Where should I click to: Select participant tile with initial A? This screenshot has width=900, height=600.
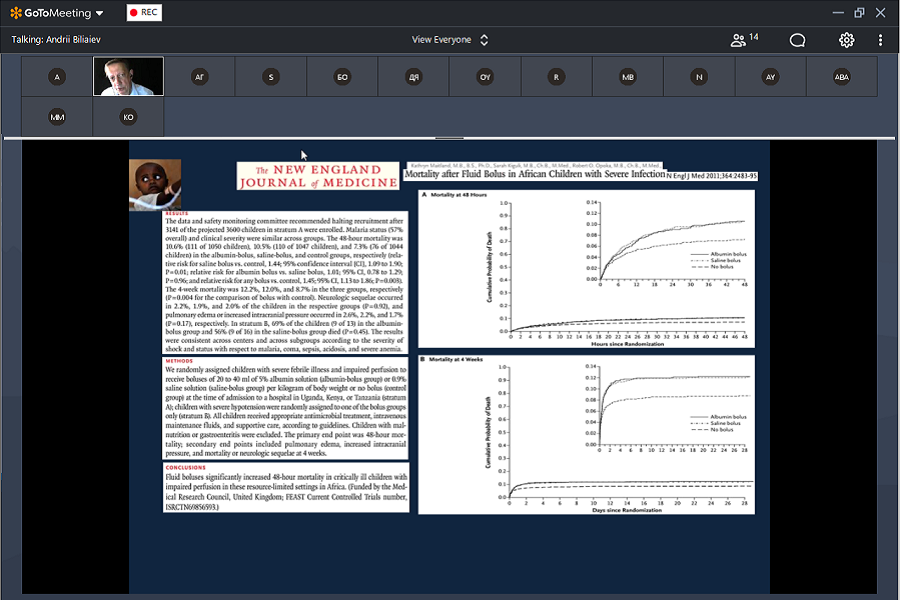pyautogui.click(x=57, y=76)
